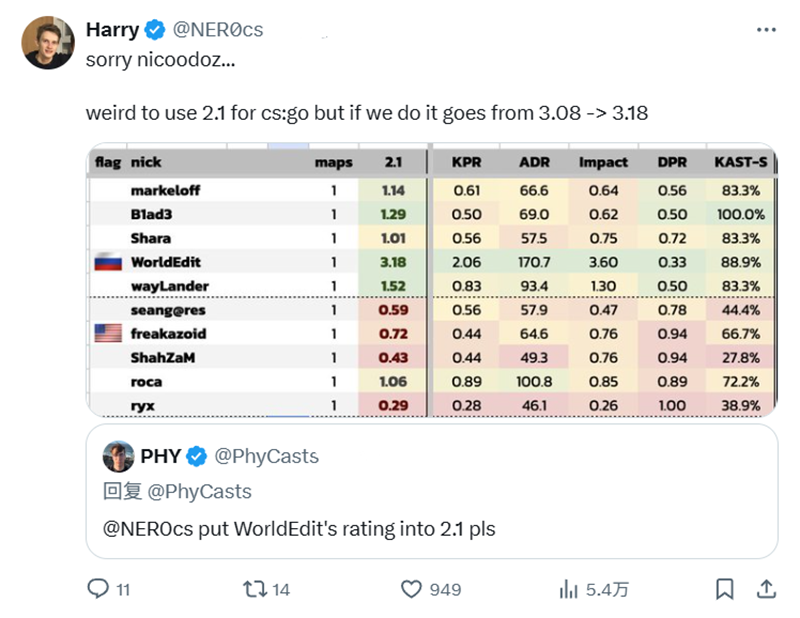The width and height of the screenshot is (800, 618).
Task: Bookmark this tweet
Action: [x=725, y=589]
